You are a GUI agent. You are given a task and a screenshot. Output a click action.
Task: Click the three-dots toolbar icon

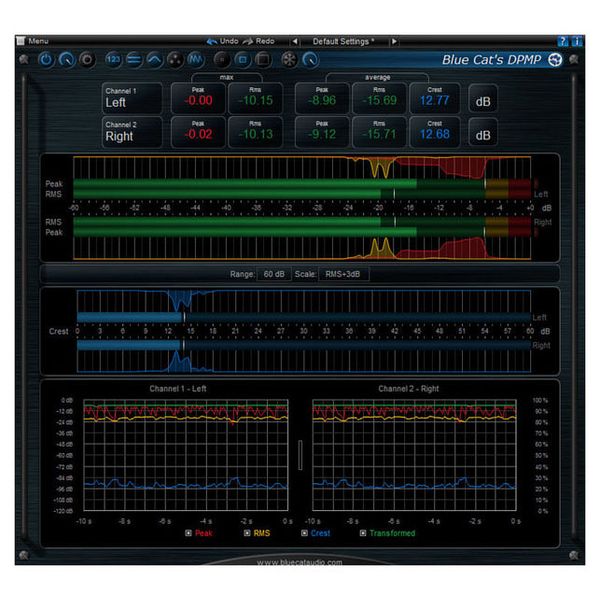coord(174,60)
